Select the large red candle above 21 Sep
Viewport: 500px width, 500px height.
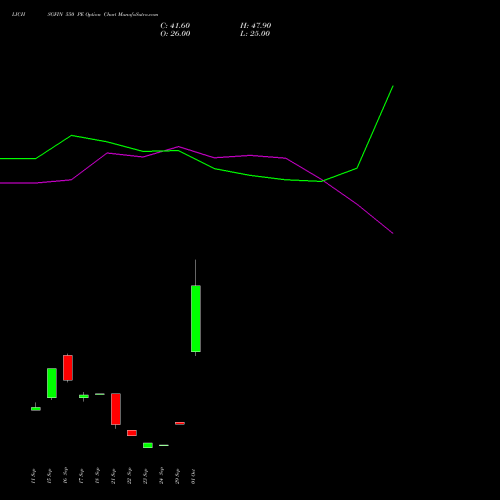click(116, 409)
